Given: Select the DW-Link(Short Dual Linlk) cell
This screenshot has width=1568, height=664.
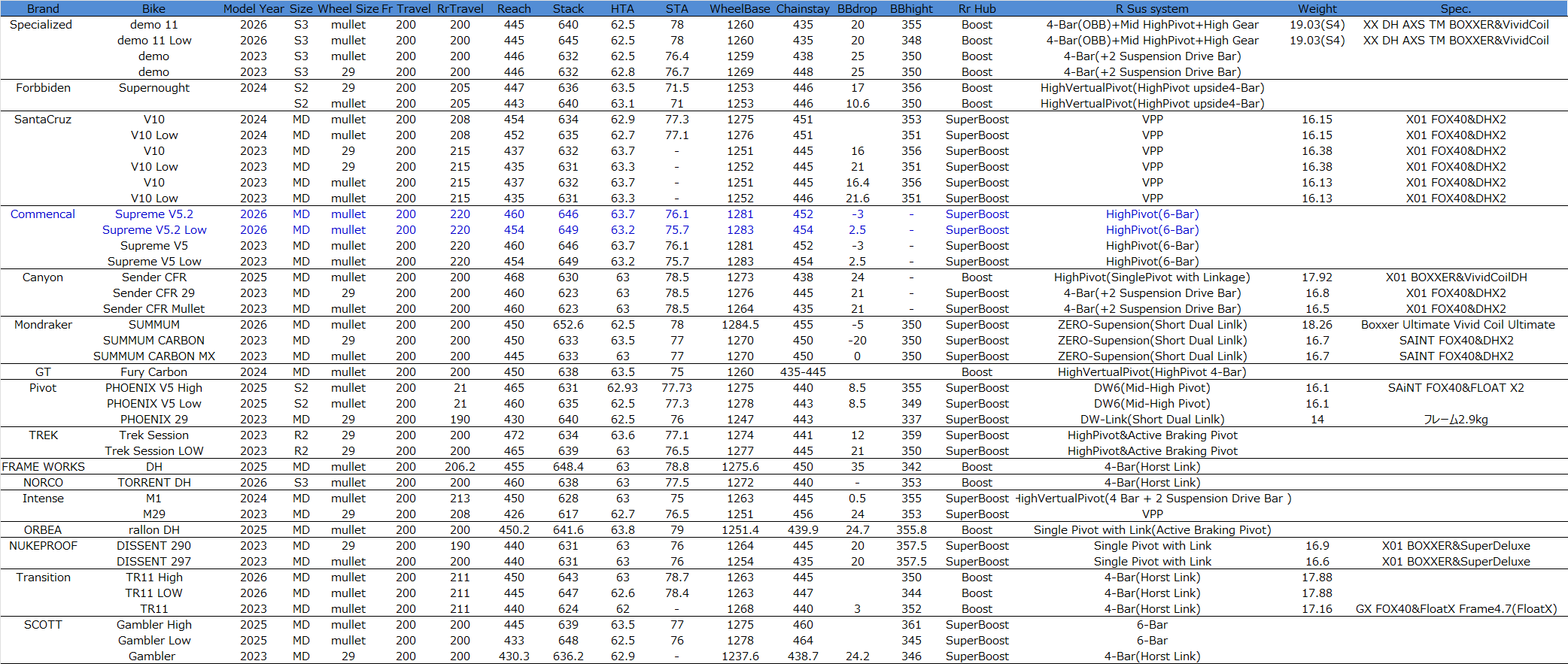Looking at the screenshot, I should (1152, 420).
